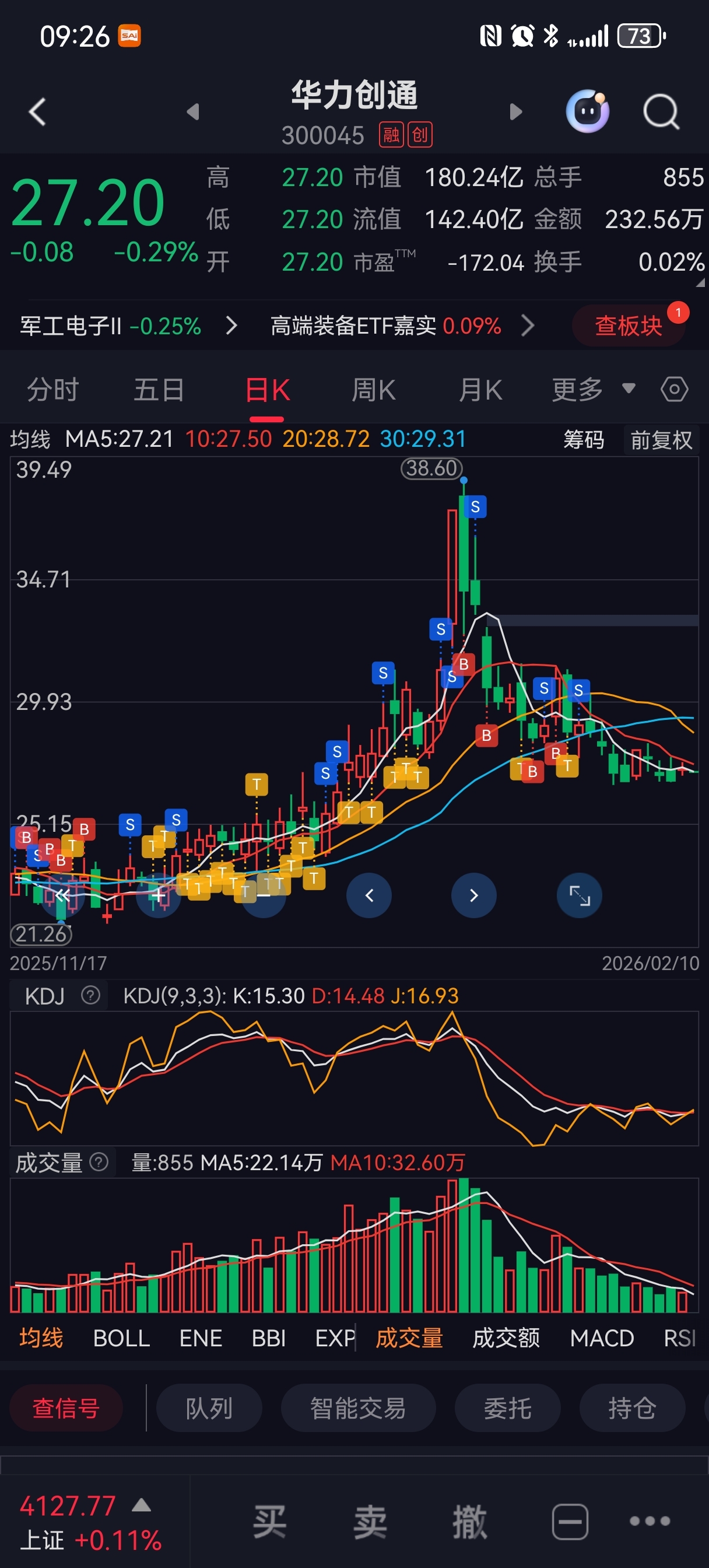Select MACD sub indicator

click(x=602, y=1338)
